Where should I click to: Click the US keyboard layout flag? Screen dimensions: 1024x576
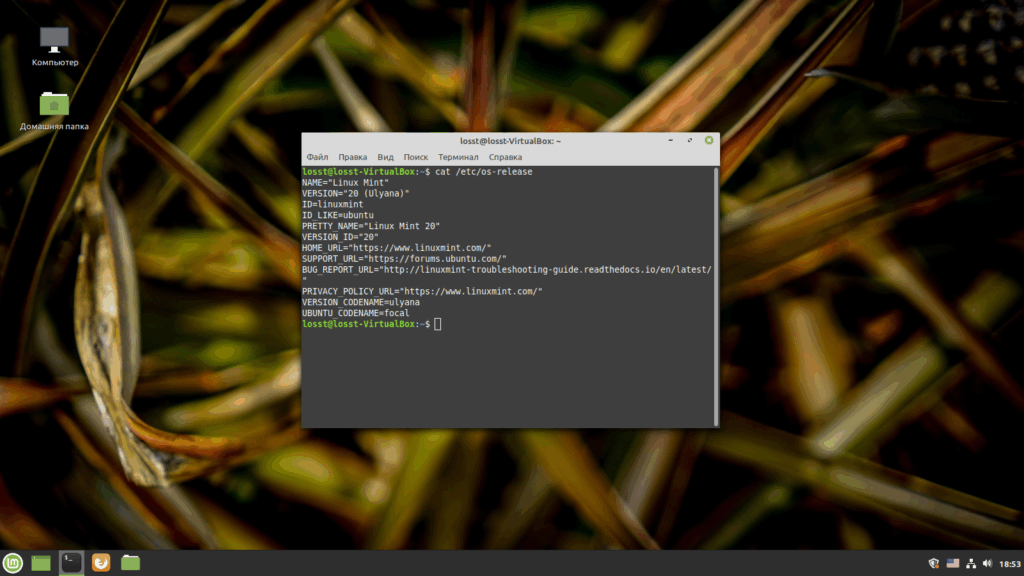953,563
